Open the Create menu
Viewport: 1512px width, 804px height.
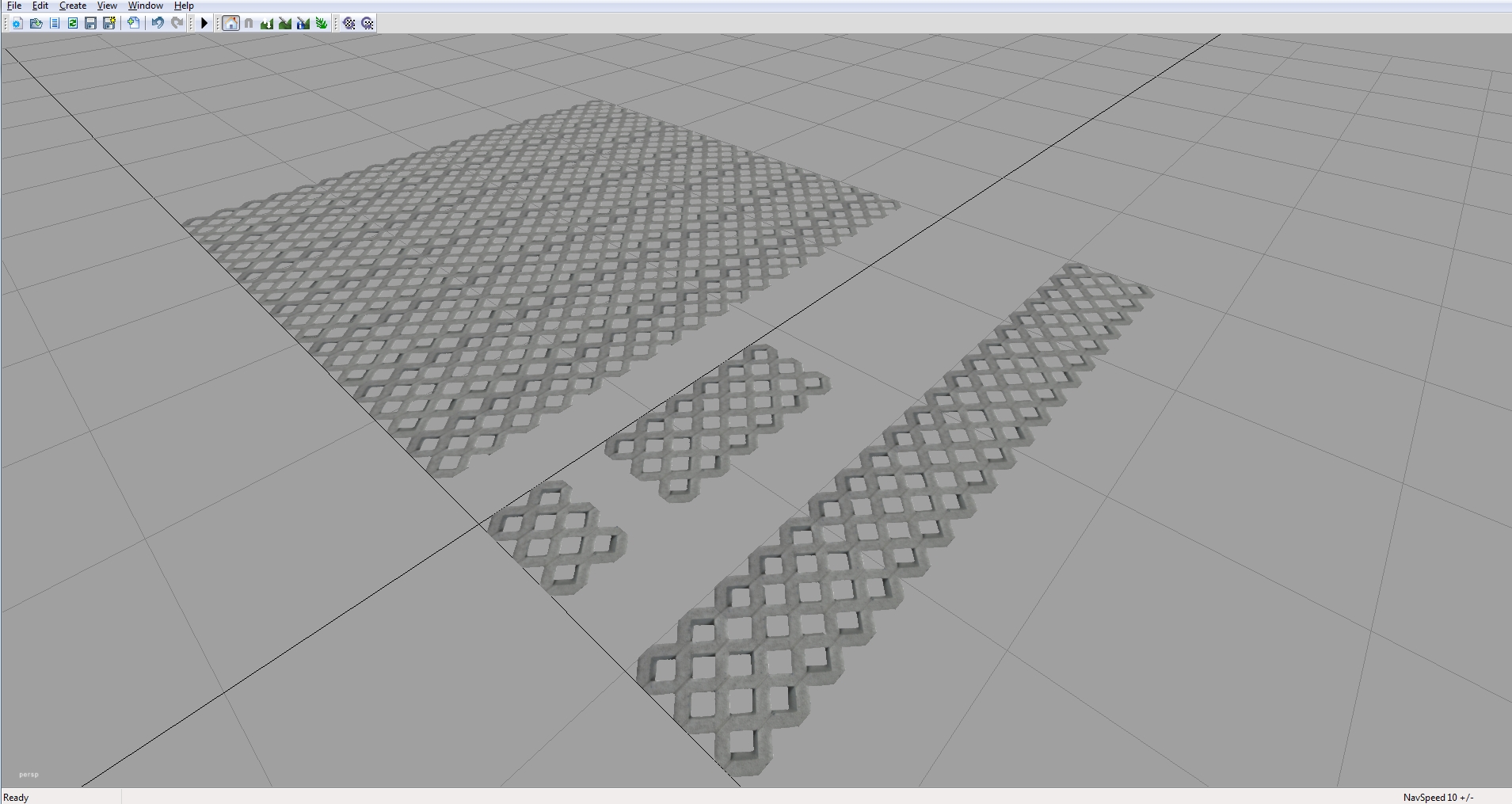pyautogui.click(x=73, y=6)
